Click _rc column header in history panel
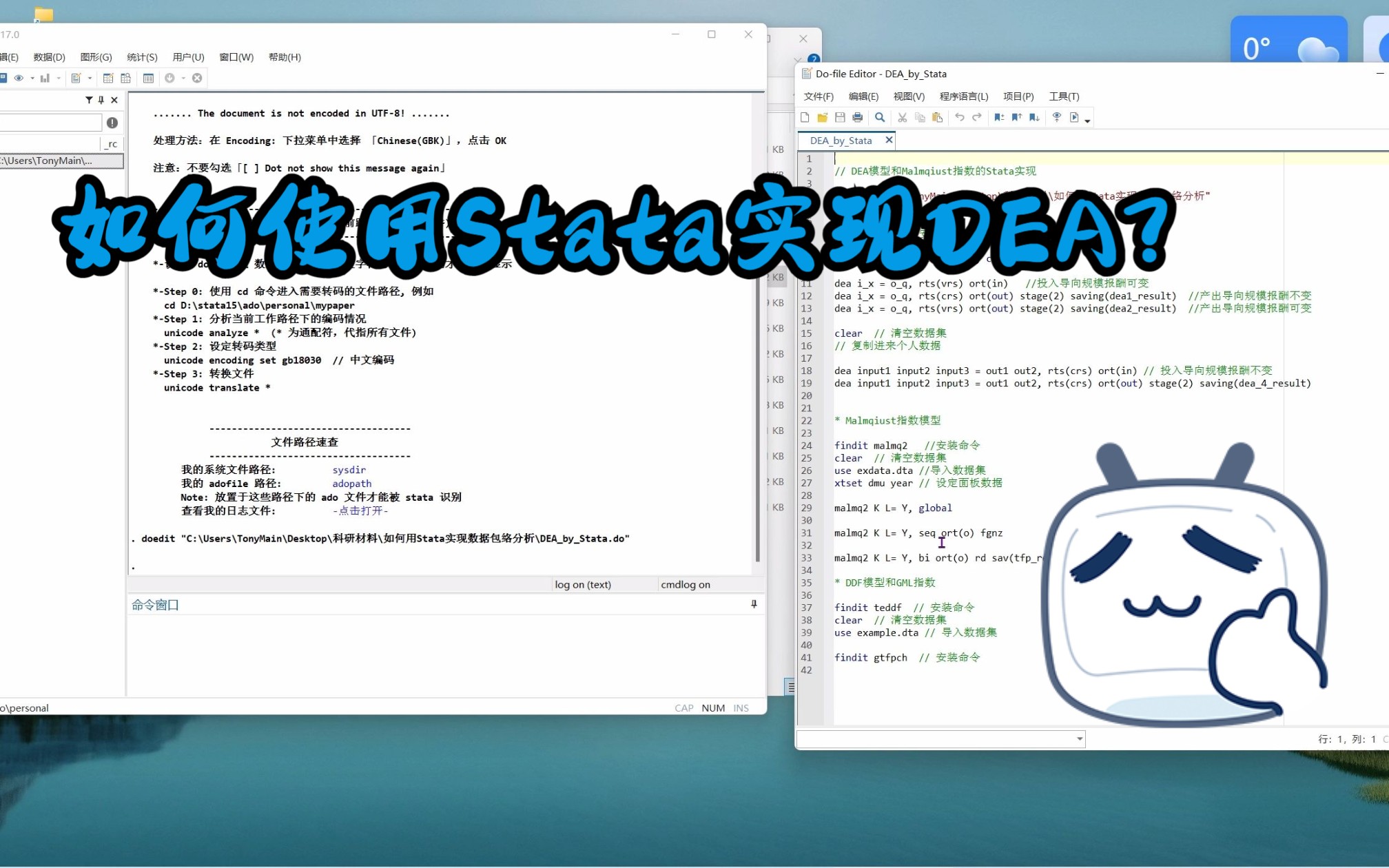Screen dimensions: 1389x868 [111, 143]
